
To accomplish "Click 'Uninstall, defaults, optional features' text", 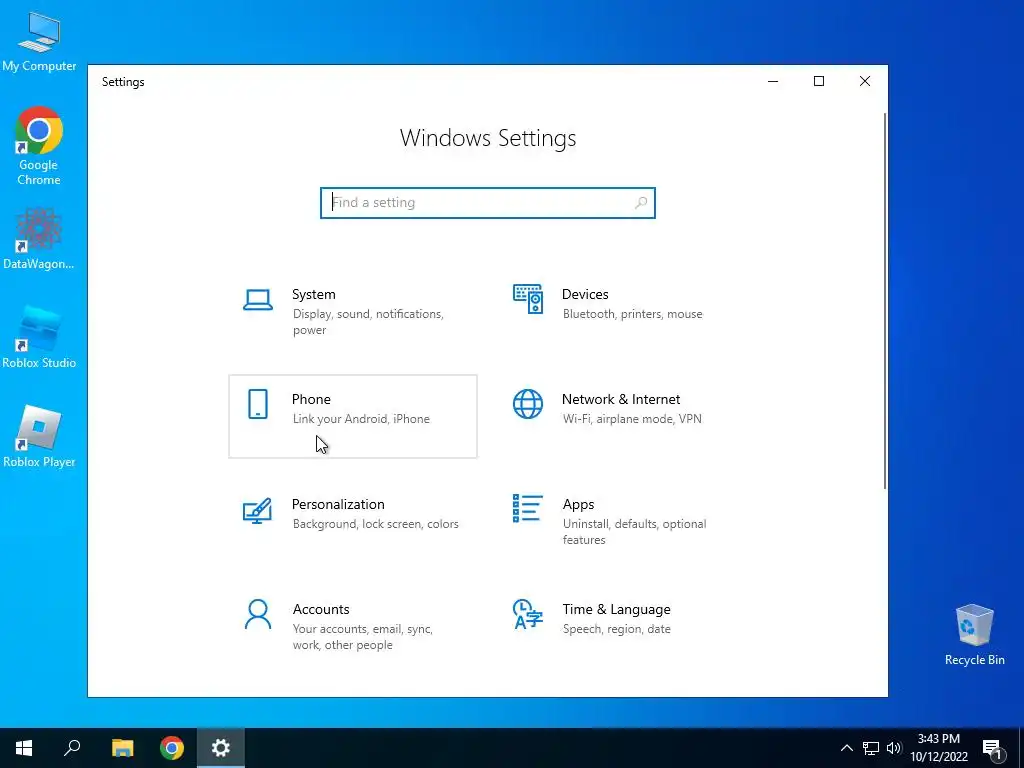I will (x=634, y=532).
